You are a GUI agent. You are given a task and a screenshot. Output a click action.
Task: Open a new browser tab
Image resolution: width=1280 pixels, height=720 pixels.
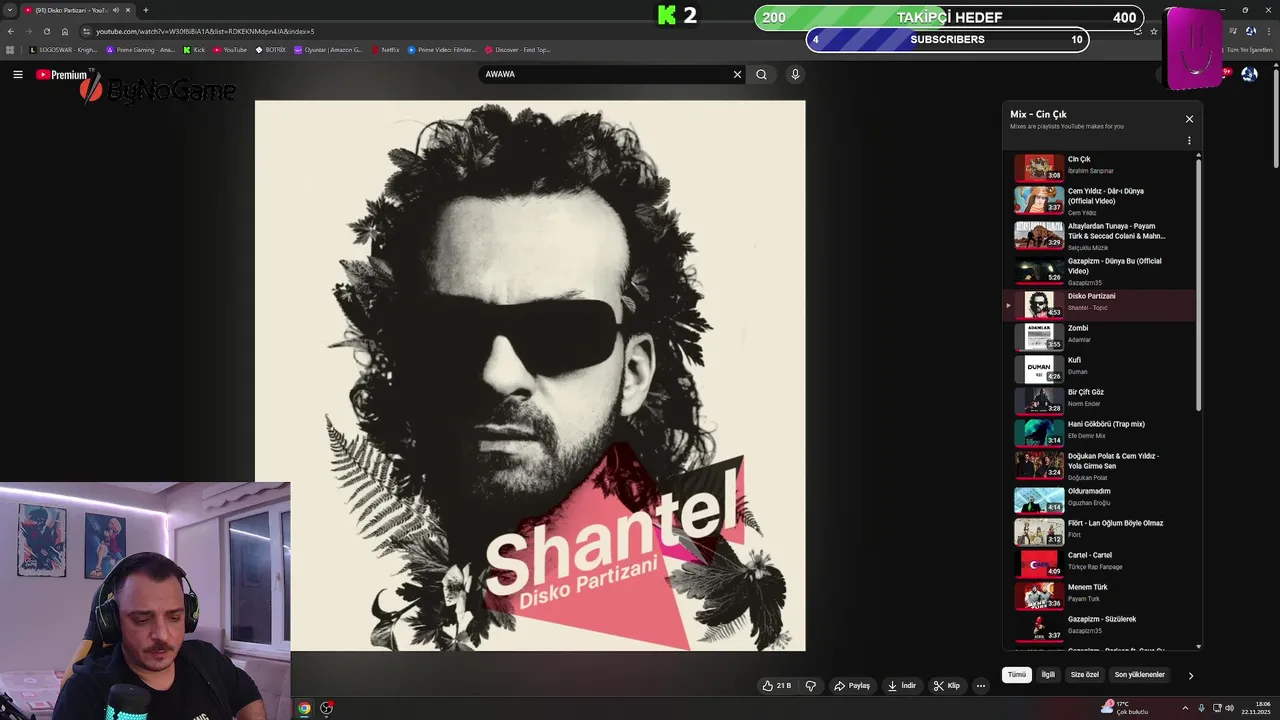(145, 10)
